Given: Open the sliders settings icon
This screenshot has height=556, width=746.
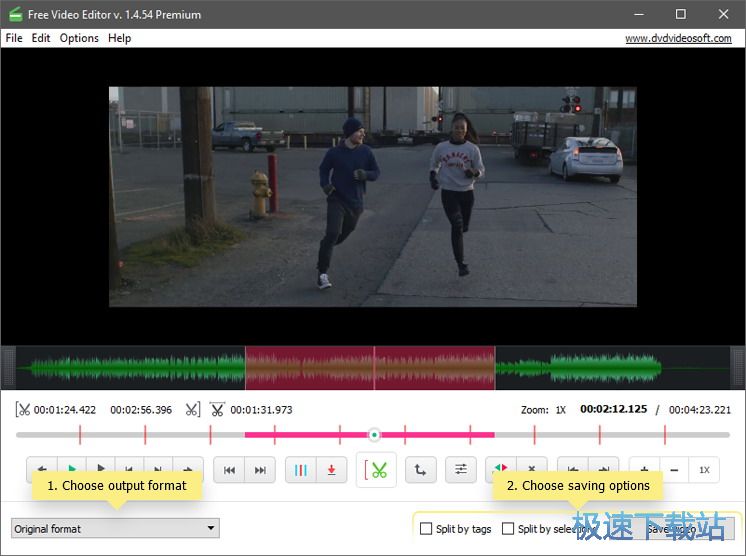Looking at the screenshot, I should [x=461, y=470].
